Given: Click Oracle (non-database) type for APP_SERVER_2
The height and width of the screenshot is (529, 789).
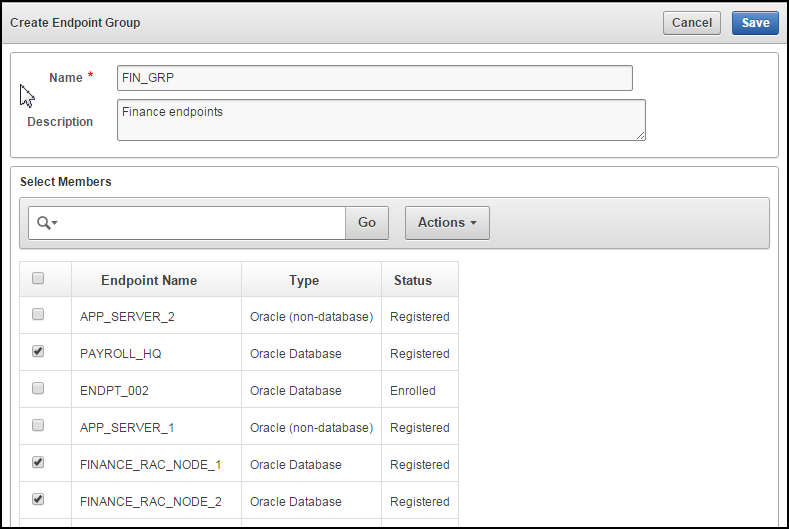Looking at the screenshot, I should point(311,317).
